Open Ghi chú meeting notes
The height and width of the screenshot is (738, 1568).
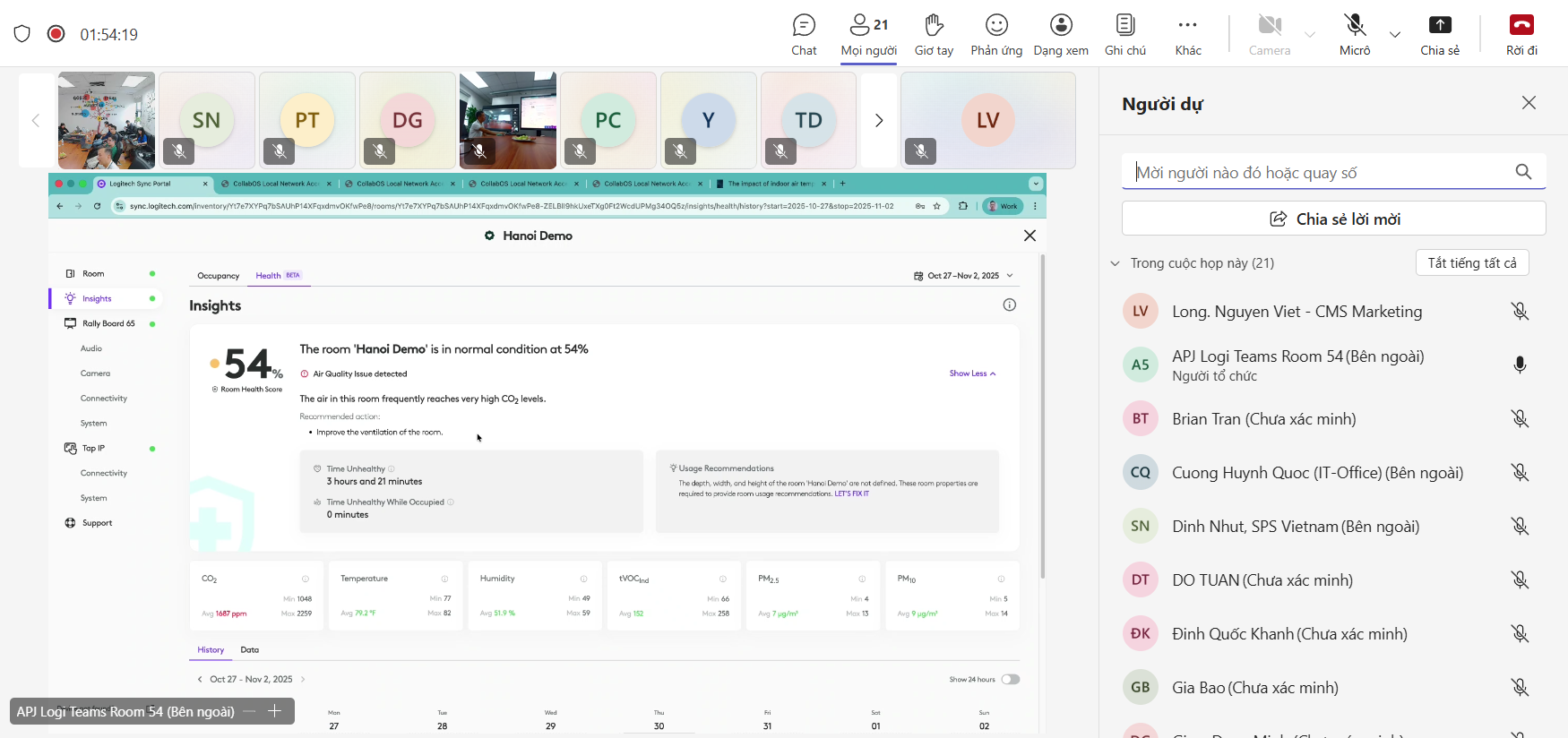tap(1124, 34)
